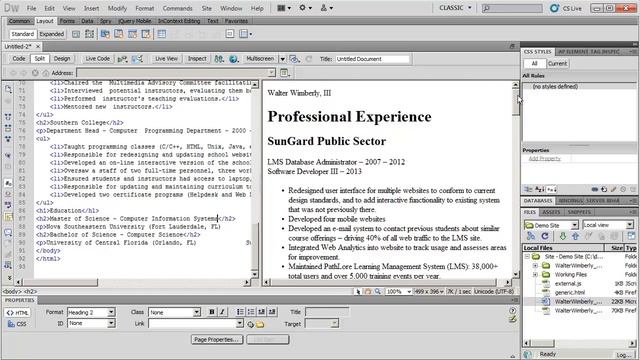Switch to Standard layout mode

click(22, 34)
